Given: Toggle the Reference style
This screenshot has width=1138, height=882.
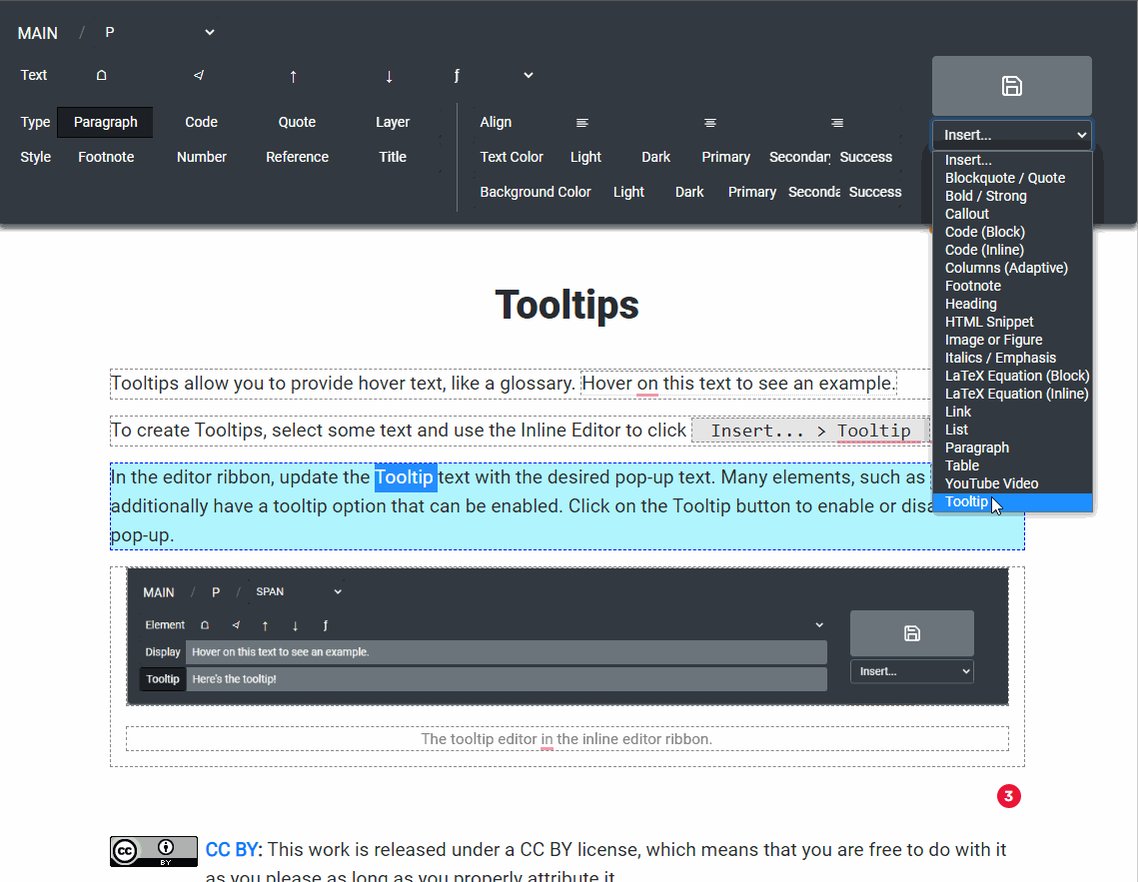Looking at the screenshot, I should pyautogui.click(x=297, y=157).
